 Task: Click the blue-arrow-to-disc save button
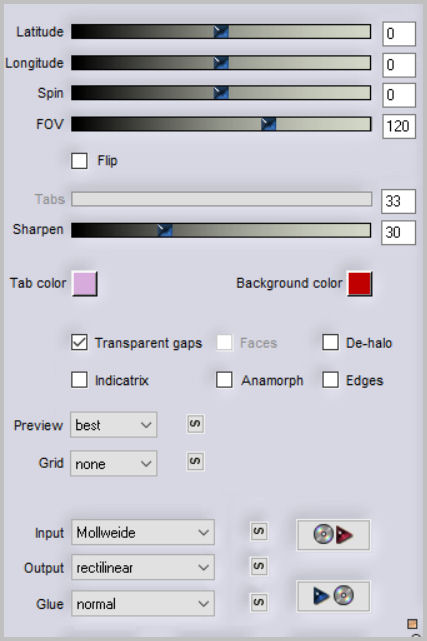333,596
